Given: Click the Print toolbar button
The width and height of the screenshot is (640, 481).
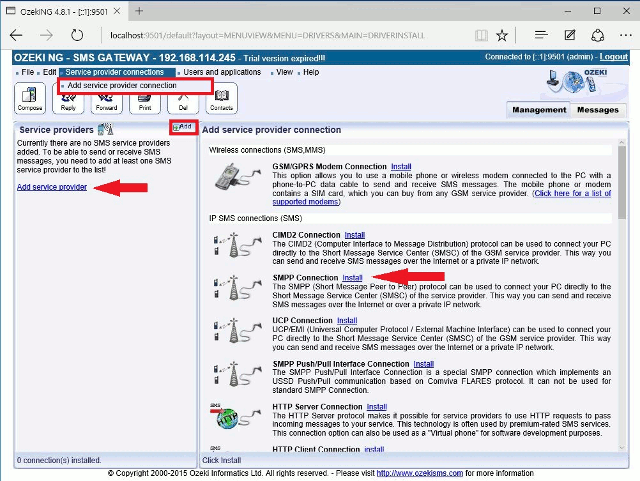Looking at the screenshot, I should (145, 103).
